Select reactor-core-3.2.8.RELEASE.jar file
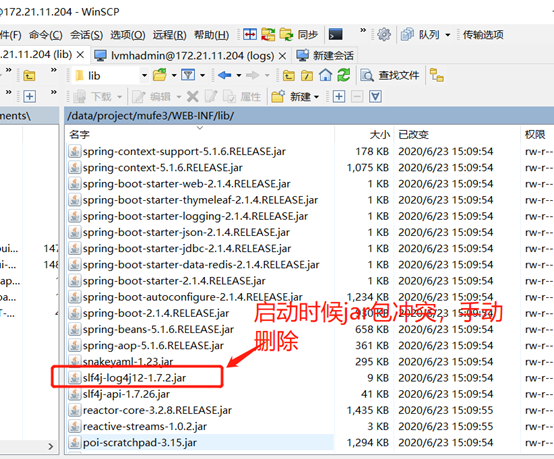 coord(157,410)
